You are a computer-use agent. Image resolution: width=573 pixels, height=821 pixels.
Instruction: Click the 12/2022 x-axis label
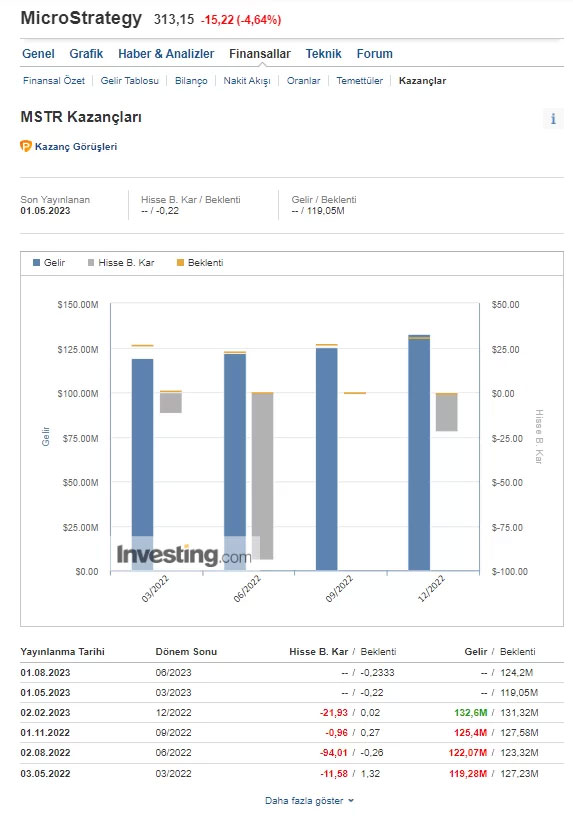431,589
